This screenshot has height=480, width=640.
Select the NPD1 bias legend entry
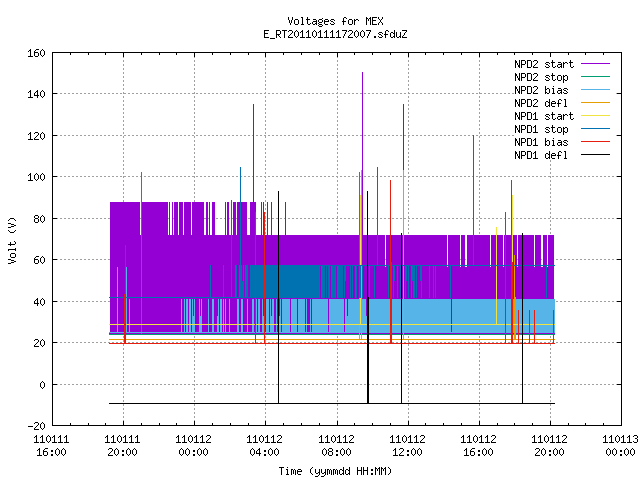point(562,142)
